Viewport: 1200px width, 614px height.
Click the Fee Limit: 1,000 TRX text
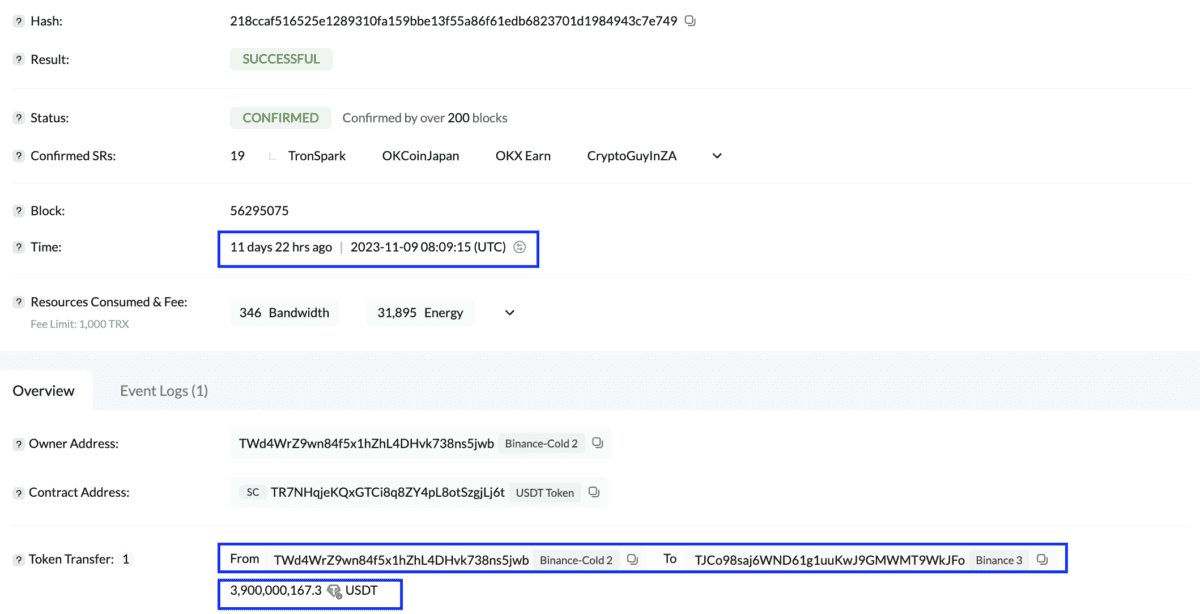pos(80,324)
